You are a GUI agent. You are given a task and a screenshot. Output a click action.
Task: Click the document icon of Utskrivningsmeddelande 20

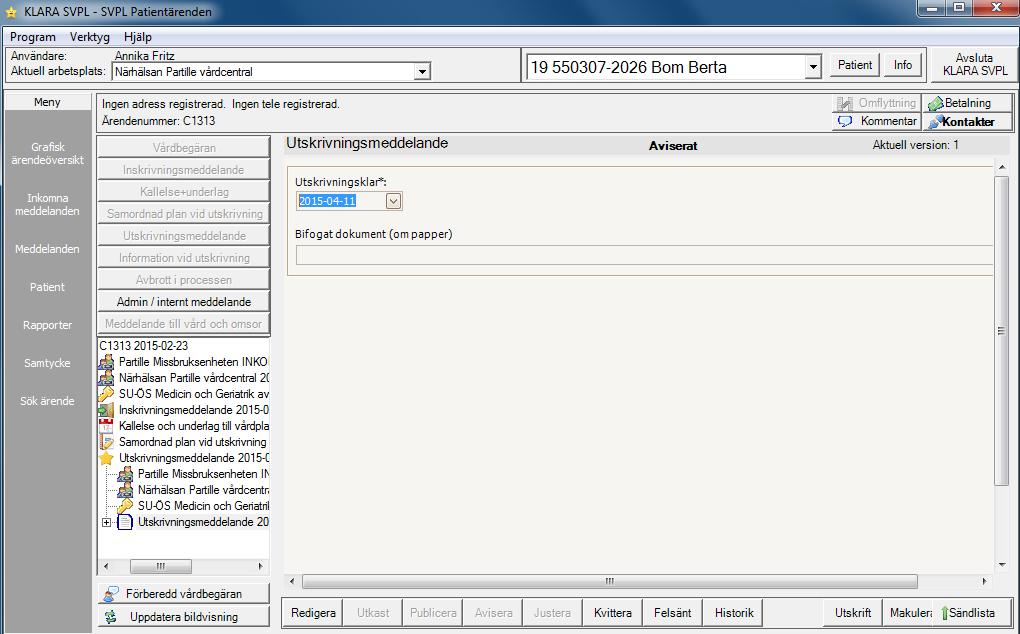click(x=125, y=522)
